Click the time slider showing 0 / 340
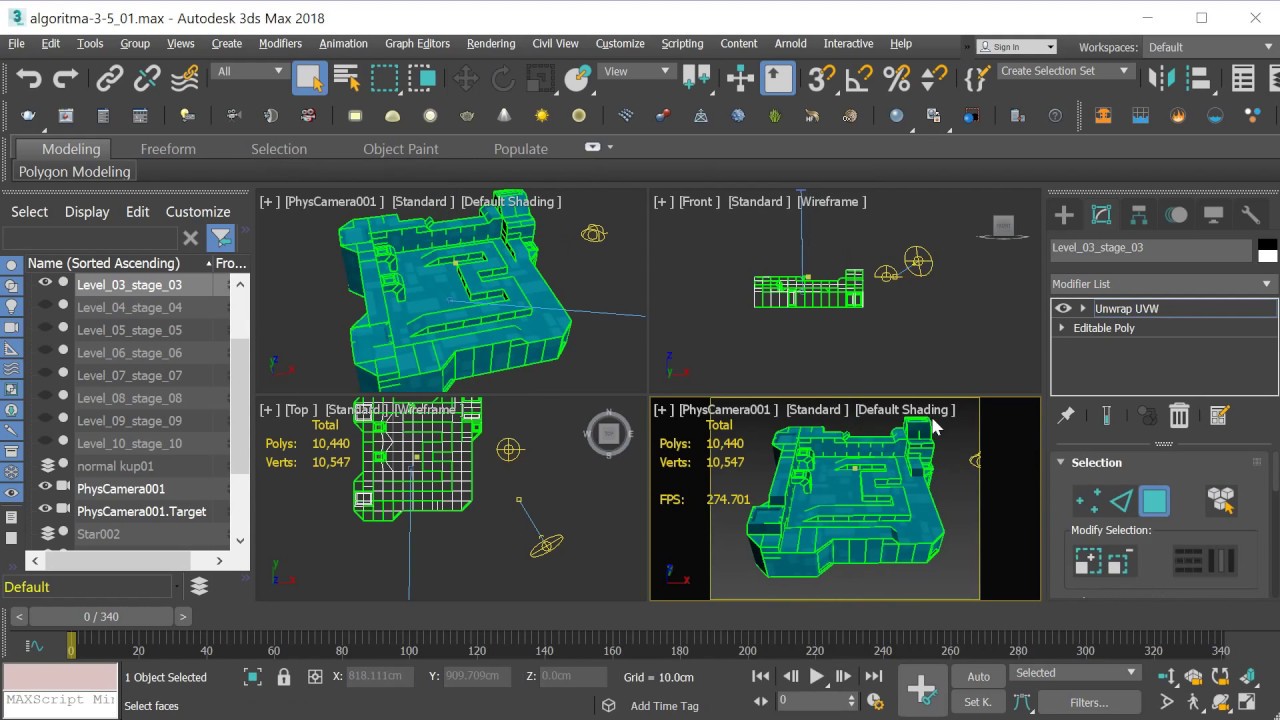 (100, 617)
